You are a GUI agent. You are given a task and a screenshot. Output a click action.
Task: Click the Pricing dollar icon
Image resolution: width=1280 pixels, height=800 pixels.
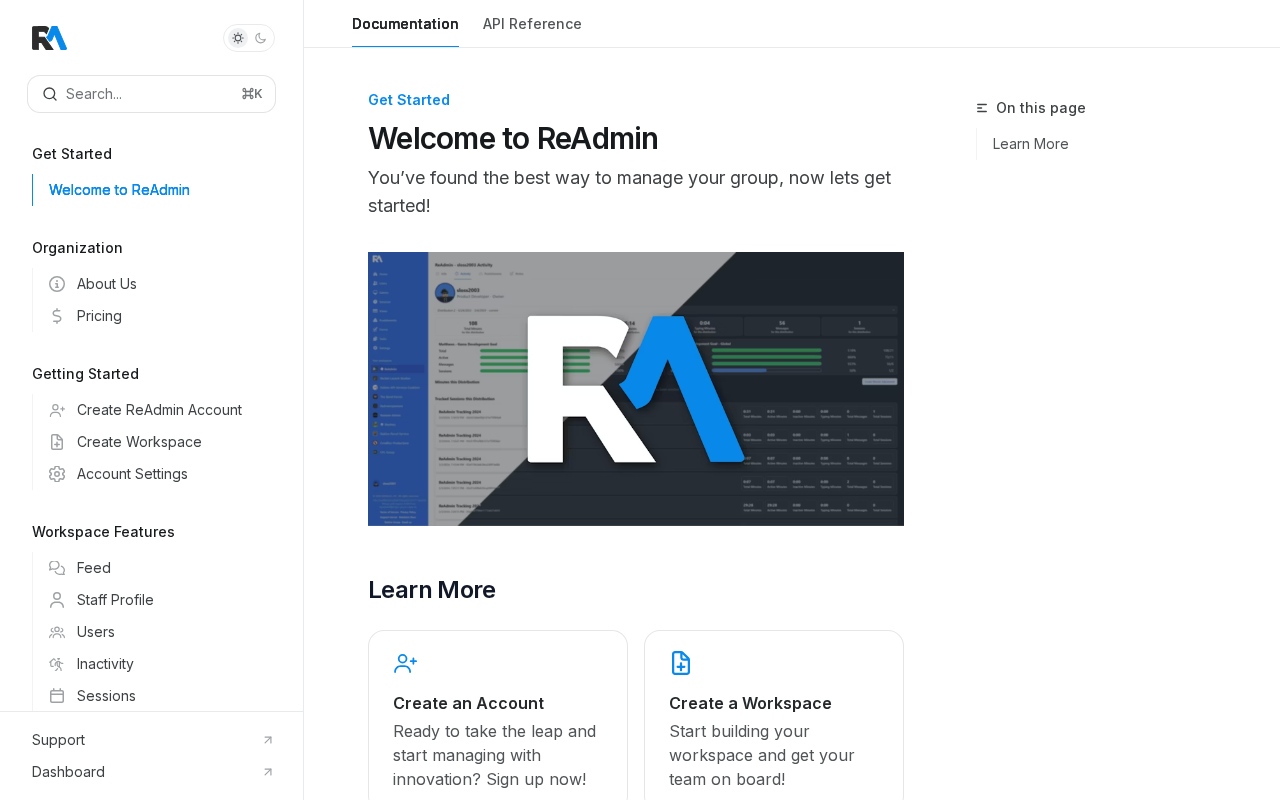coord(57,316)
